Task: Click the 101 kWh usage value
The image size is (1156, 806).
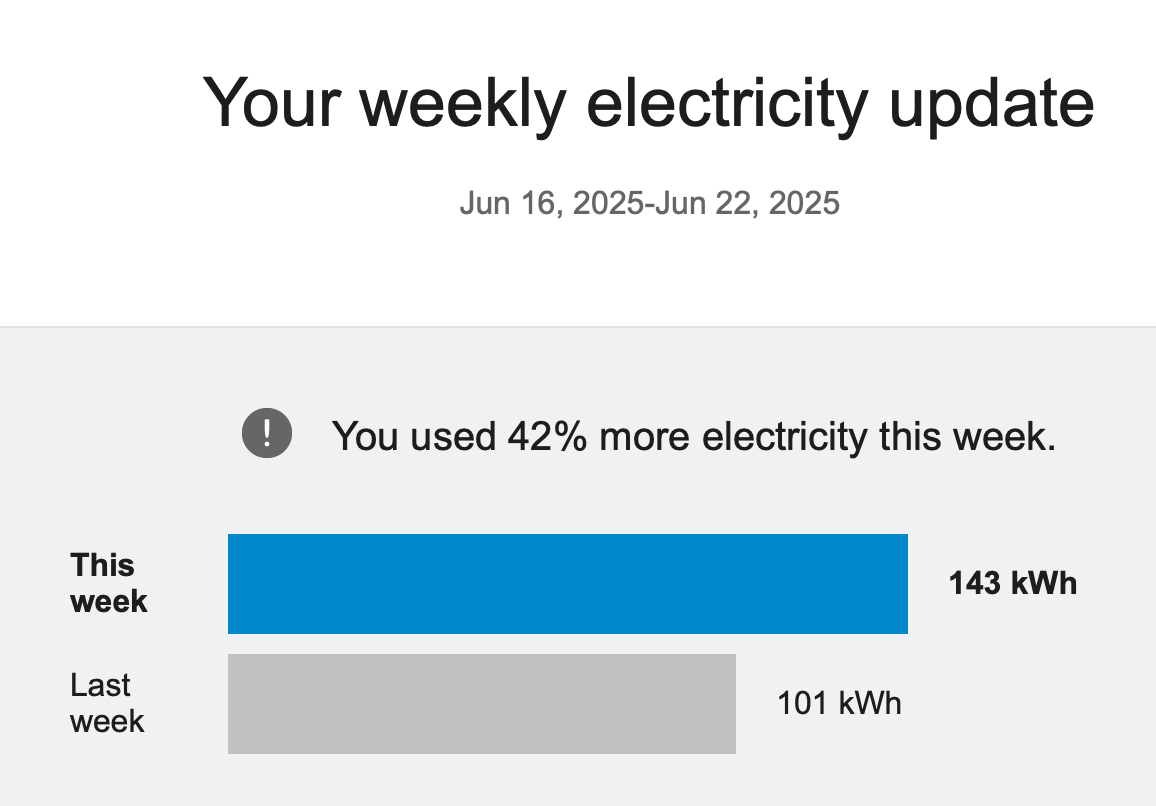Action: click(839, 703)
